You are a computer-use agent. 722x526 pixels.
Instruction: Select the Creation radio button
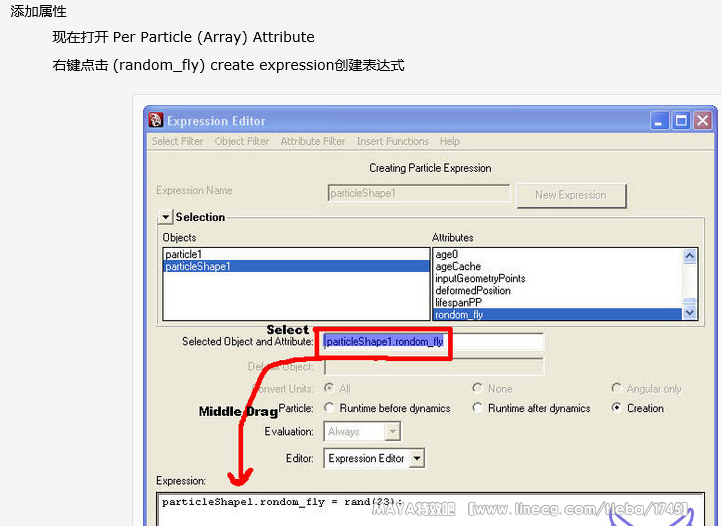tap(616, 408)
